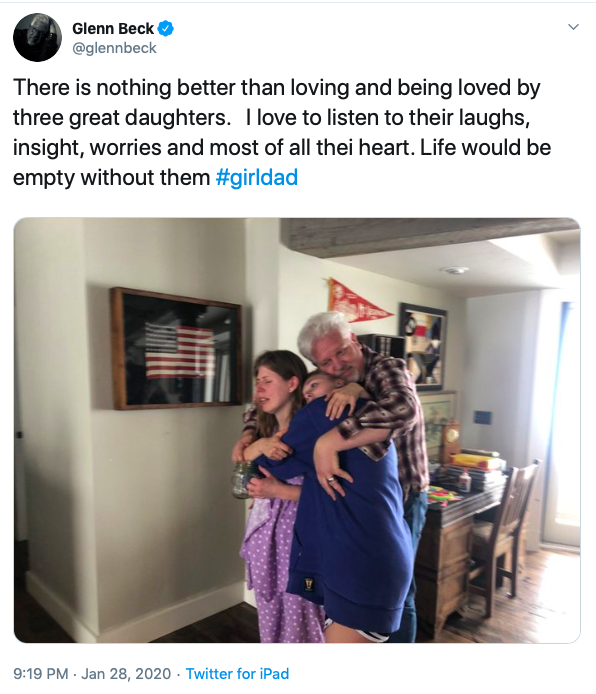Click the blue verified badge
Viewport: 596px width, 694px height.
pos(166,28)
